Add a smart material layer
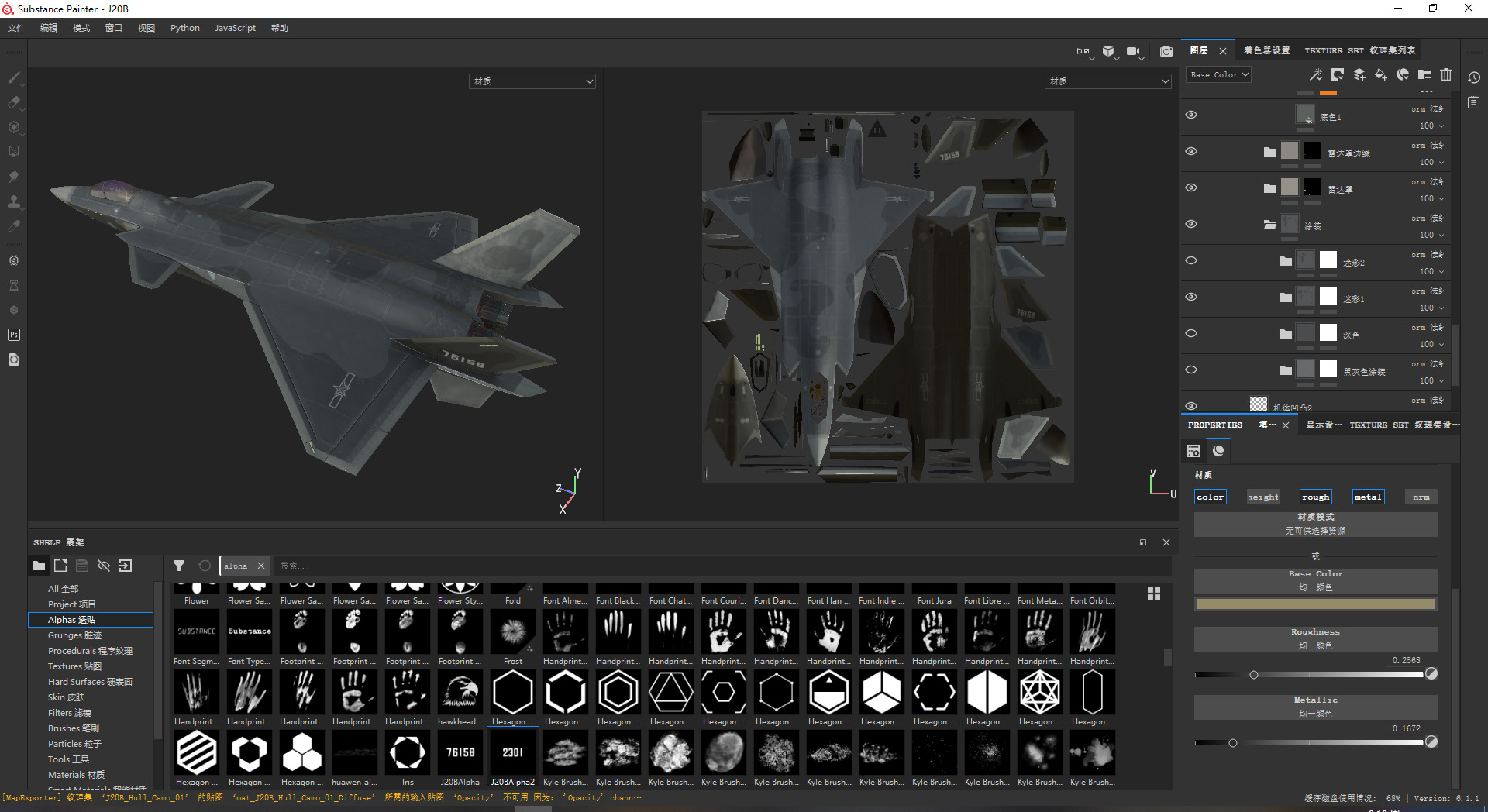The width and height of the screenshot is (1488, 812). (x=1403, y=74)
